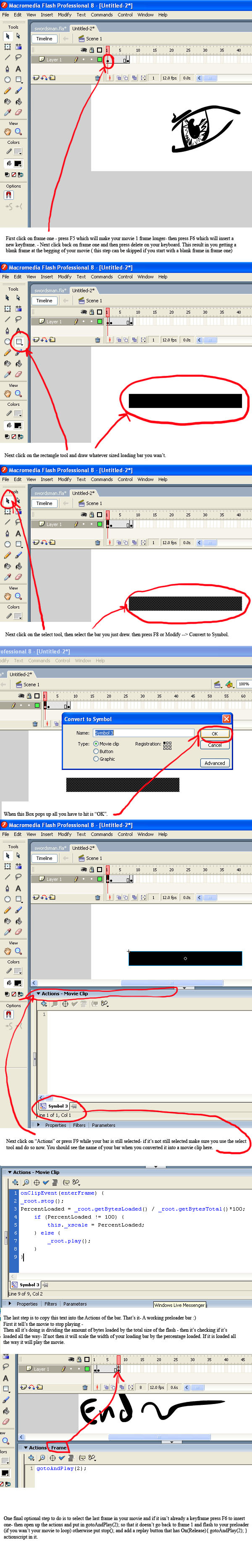Select the Brush tool in eye-drawing window
Image resolution: width=252 pixels, height=1568 pixels.
tap(18, 91)
